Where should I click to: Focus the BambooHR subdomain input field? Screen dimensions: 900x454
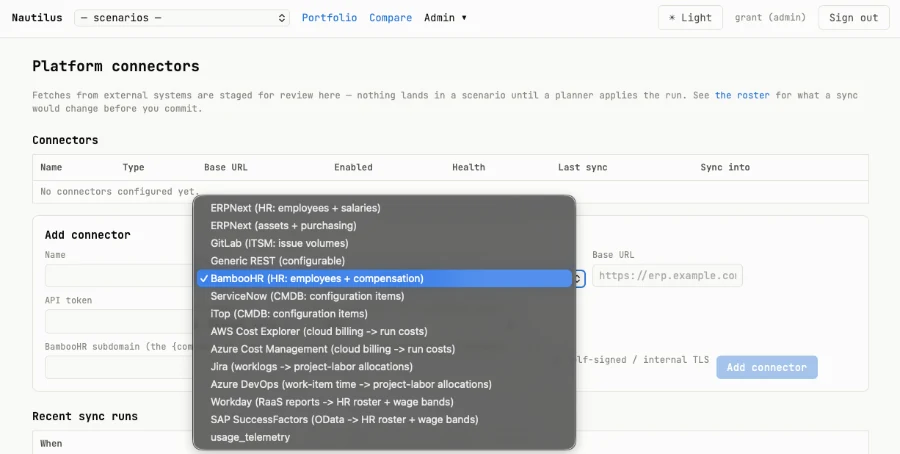click(x=119, y=367)
